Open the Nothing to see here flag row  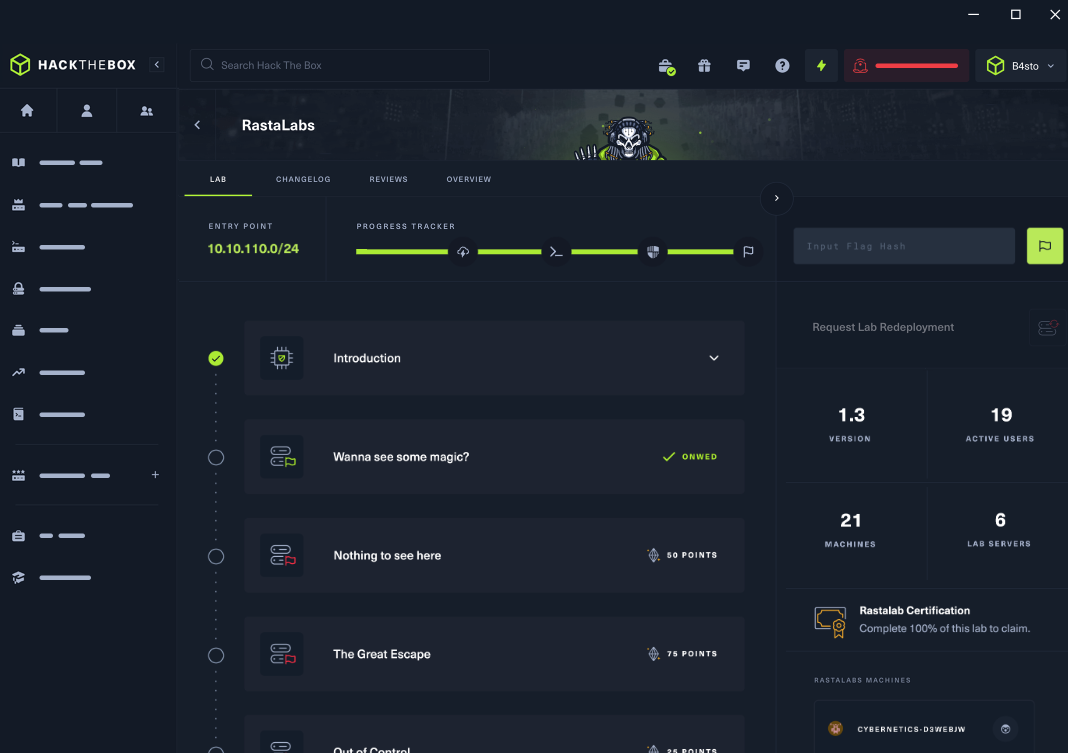(494, 556)
